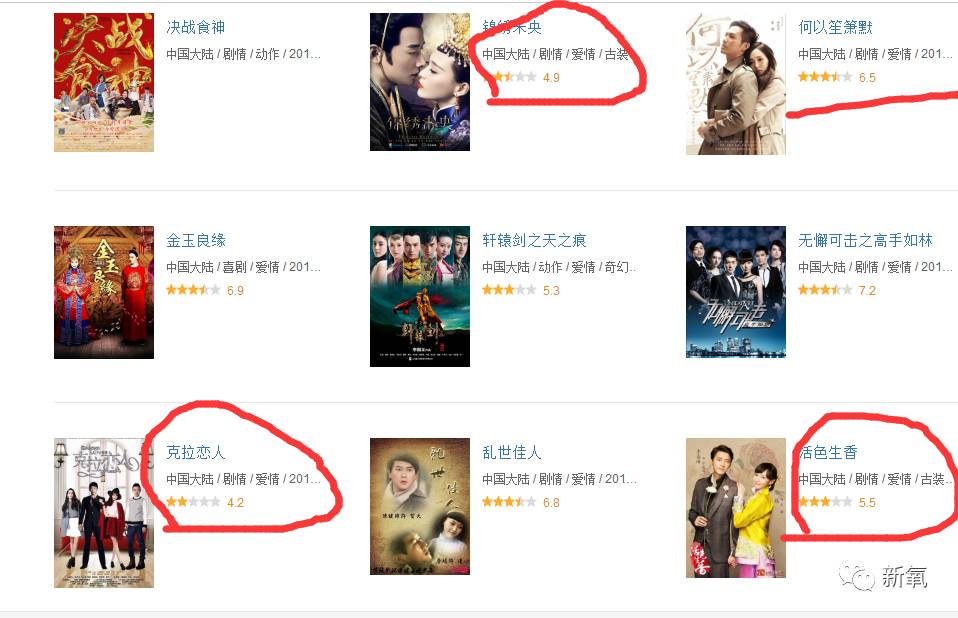
Task: Click the 轩辕剑之天之痕 poster thumbnail
Action: [420, 296]
